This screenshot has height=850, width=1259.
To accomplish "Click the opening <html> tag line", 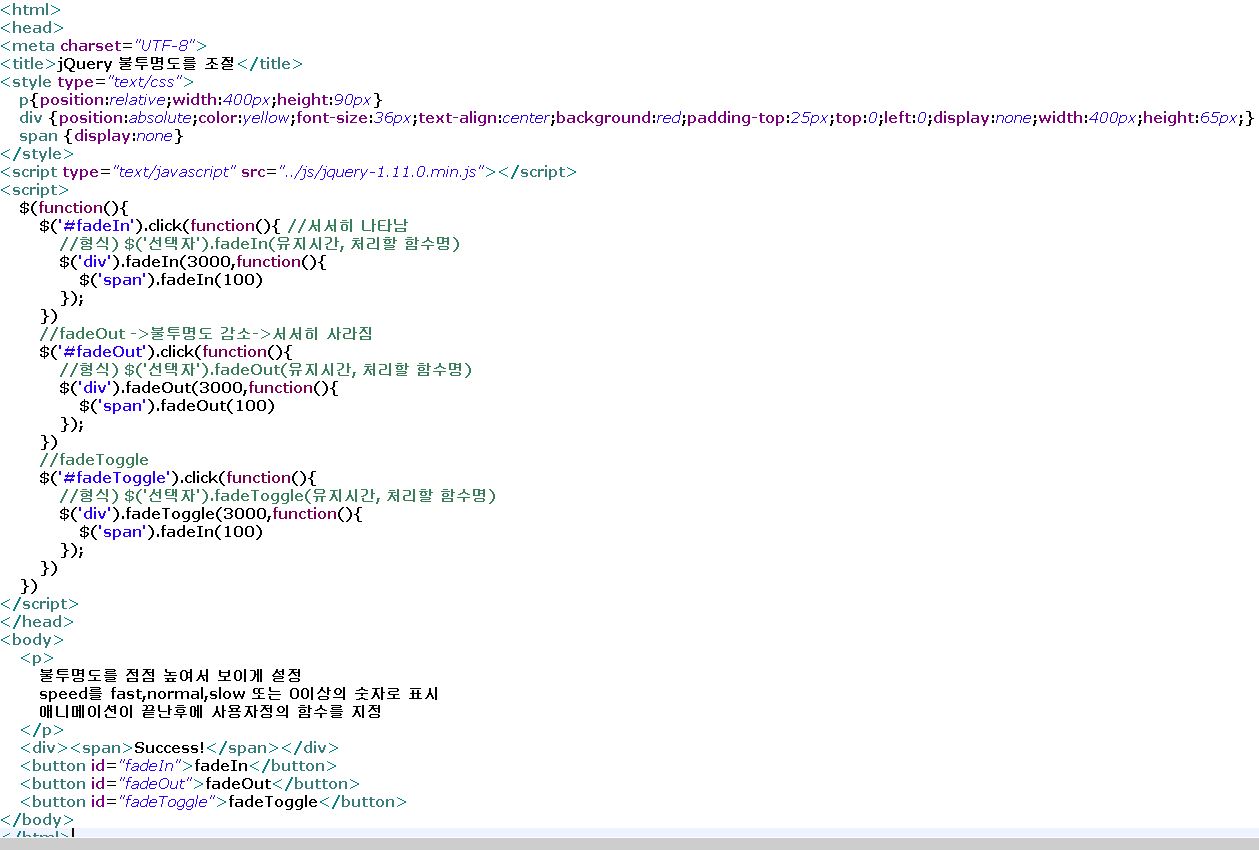I will (30, 9).
